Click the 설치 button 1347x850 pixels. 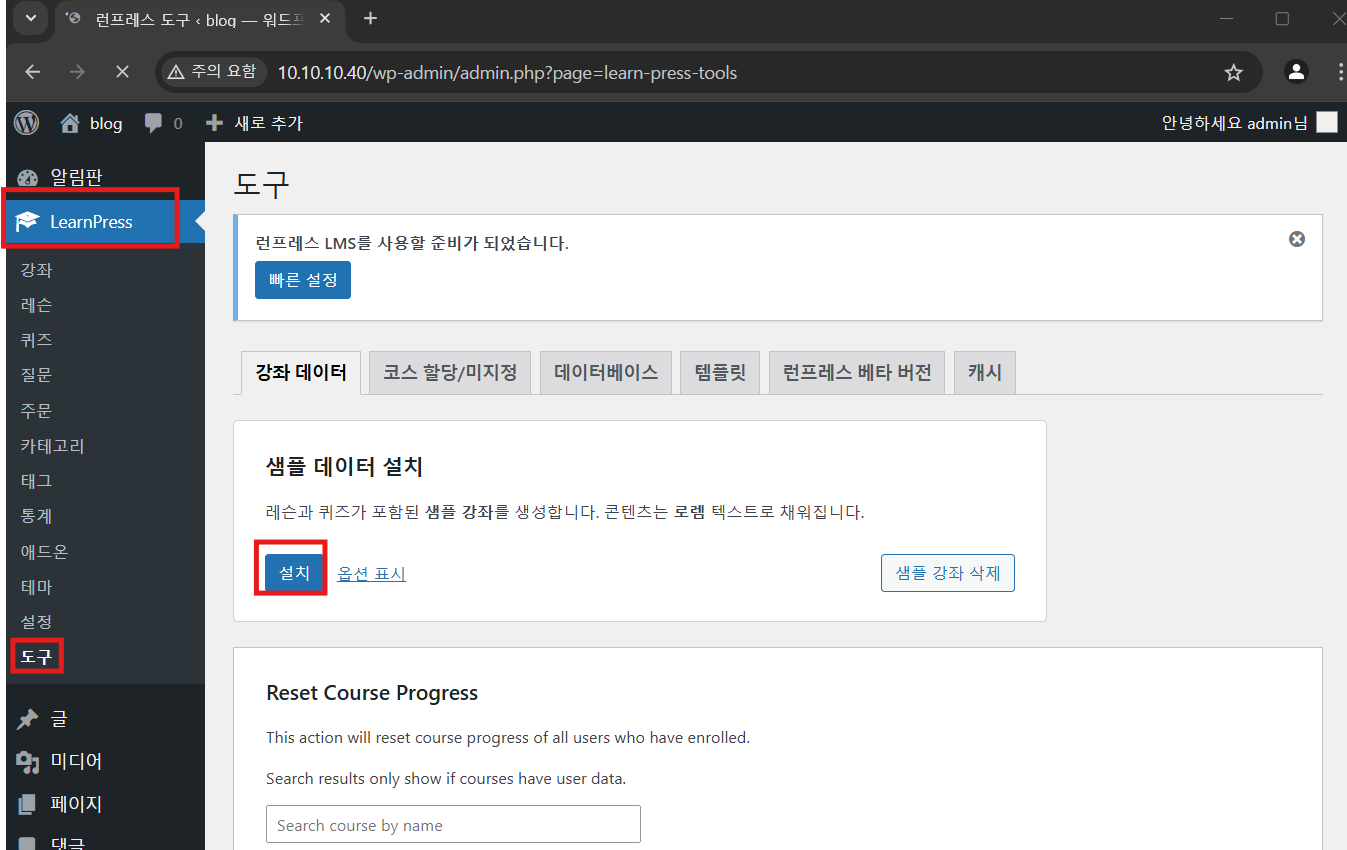[294, 573]
